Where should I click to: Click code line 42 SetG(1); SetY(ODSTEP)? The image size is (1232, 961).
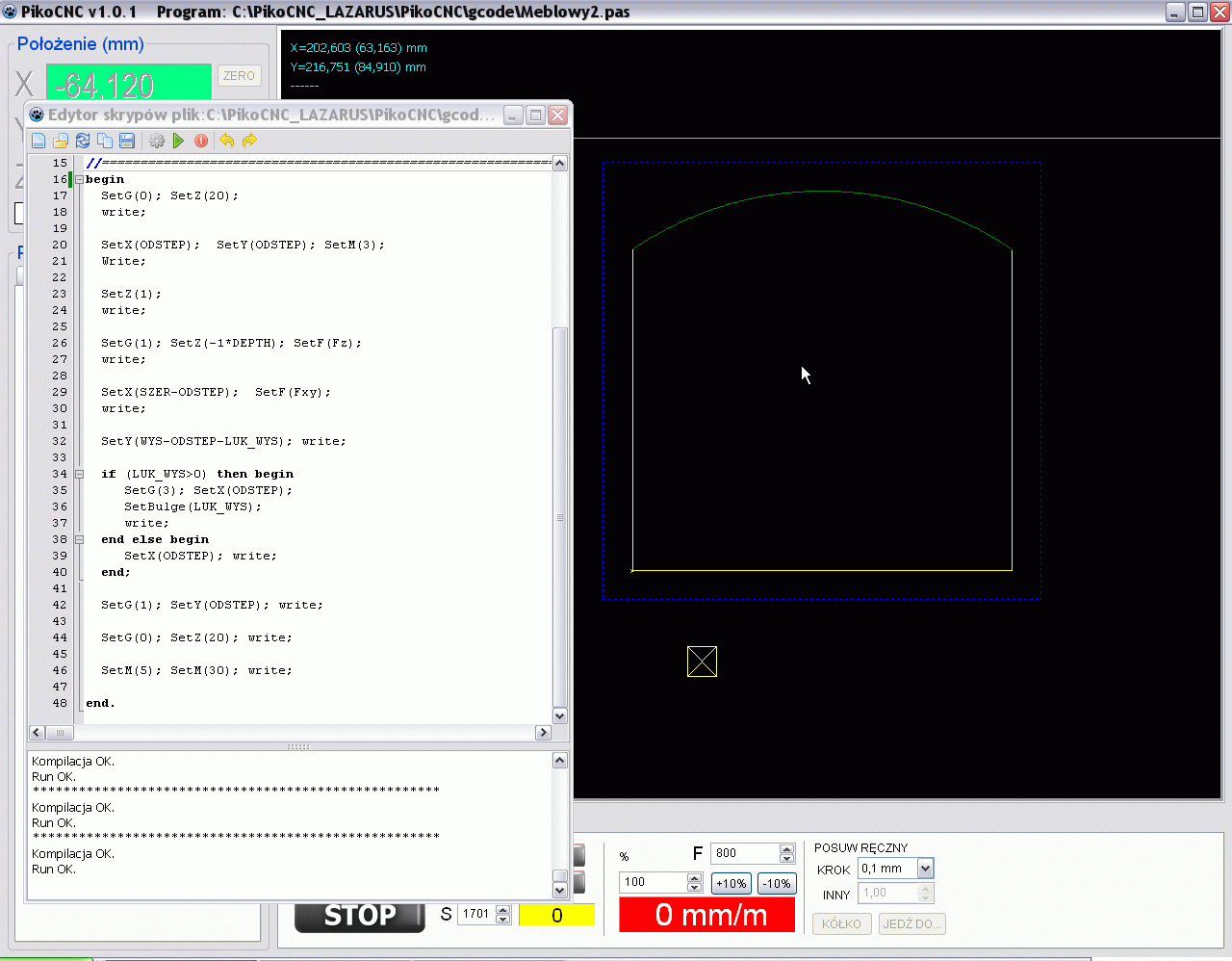(212, 605)
